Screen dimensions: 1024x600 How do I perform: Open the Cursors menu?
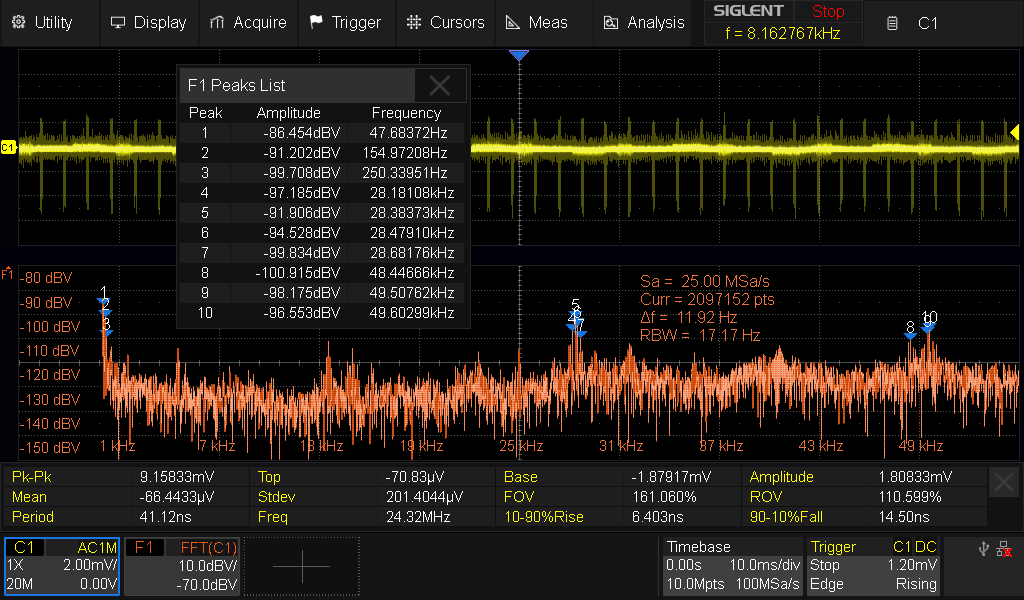click(x=446, y=22)
